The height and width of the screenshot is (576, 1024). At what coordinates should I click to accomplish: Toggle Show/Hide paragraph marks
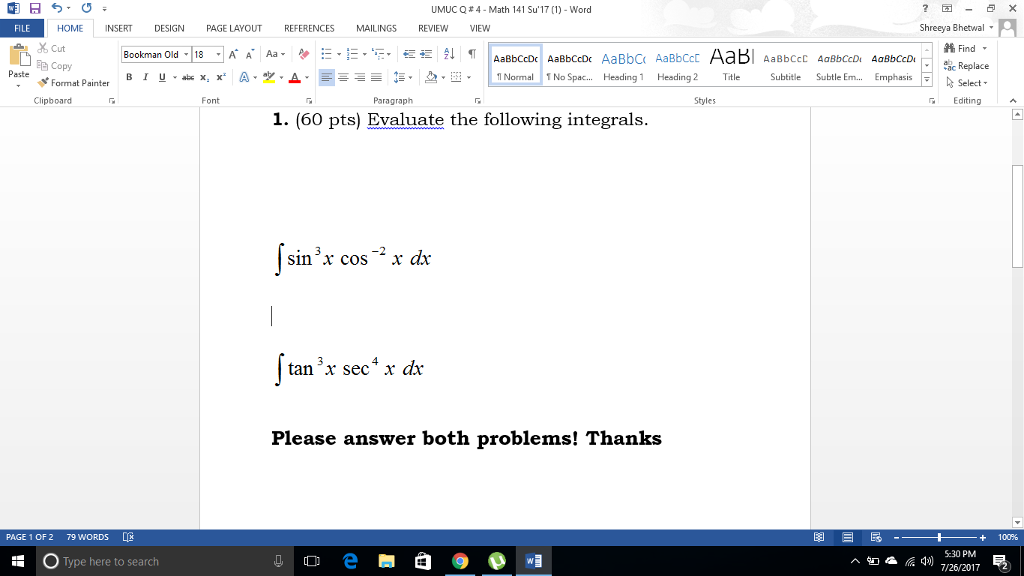(x=470, y=54)
